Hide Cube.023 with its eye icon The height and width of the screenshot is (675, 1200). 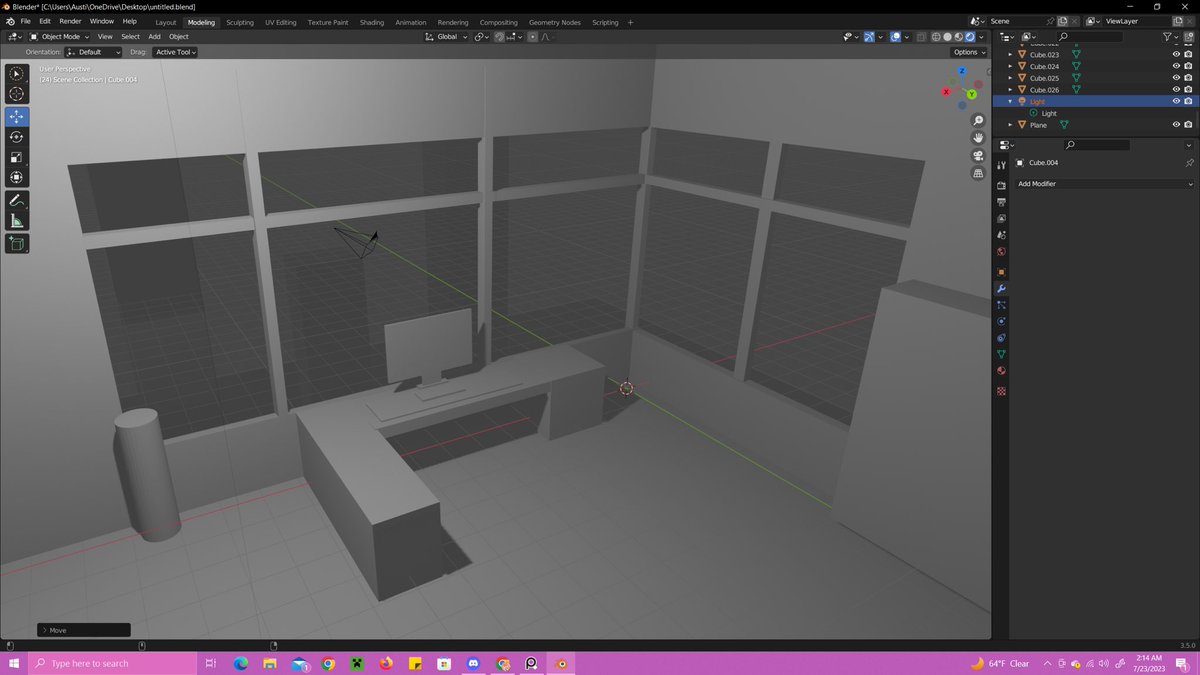1176,54
